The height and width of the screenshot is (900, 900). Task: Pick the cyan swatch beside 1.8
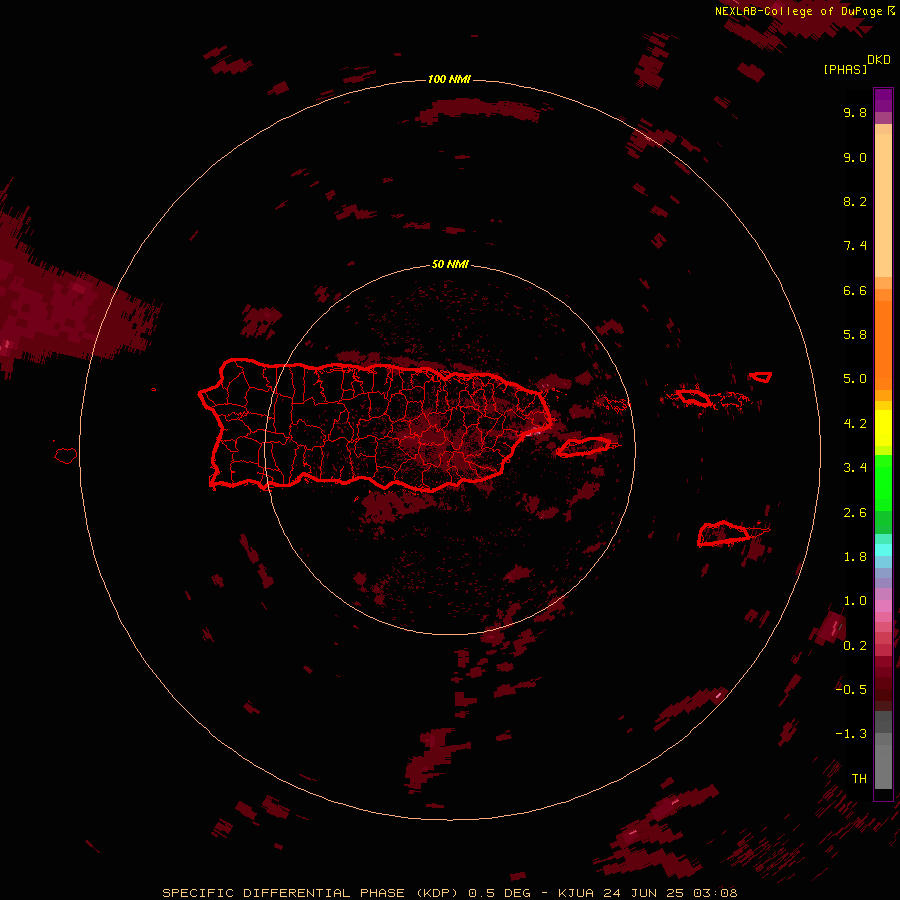click(883, 550)
